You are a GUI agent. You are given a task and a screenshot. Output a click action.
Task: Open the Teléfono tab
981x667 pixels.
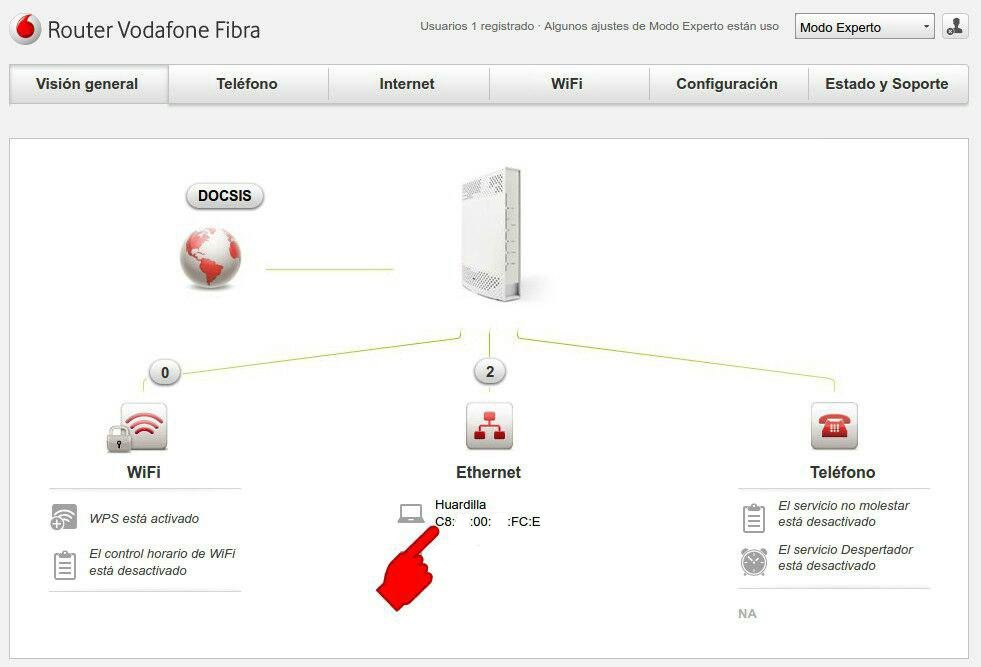[247, 84]
